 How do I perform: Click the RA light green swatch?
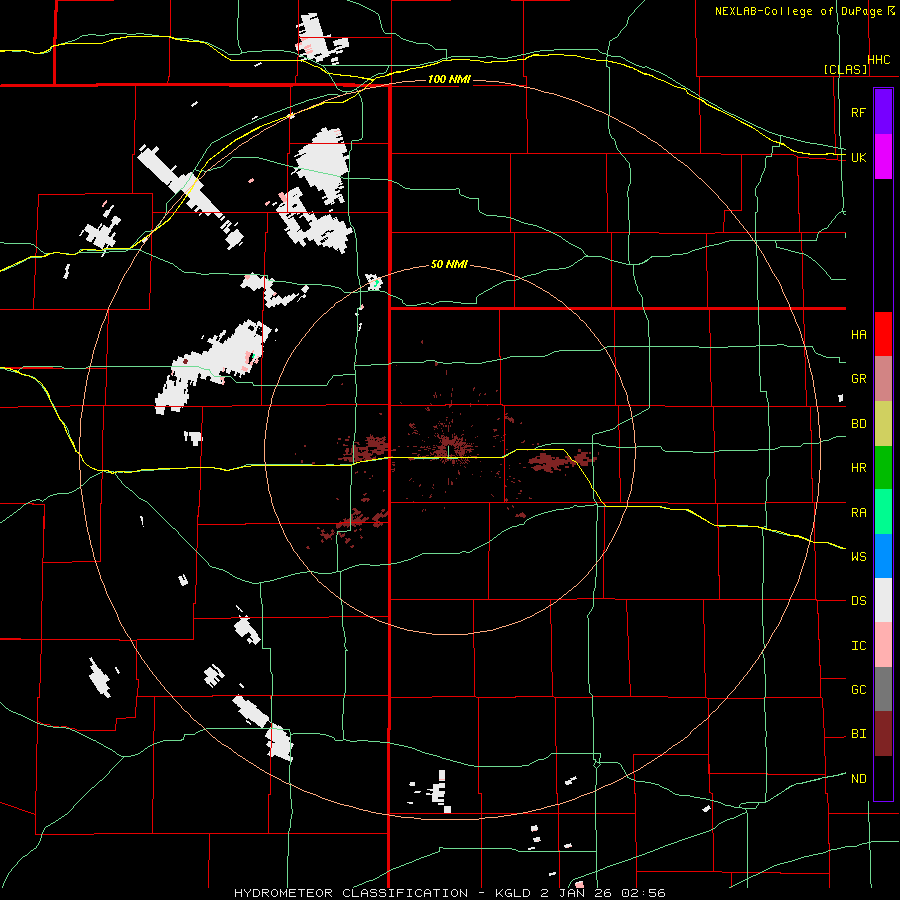click(x=883, y=512)
